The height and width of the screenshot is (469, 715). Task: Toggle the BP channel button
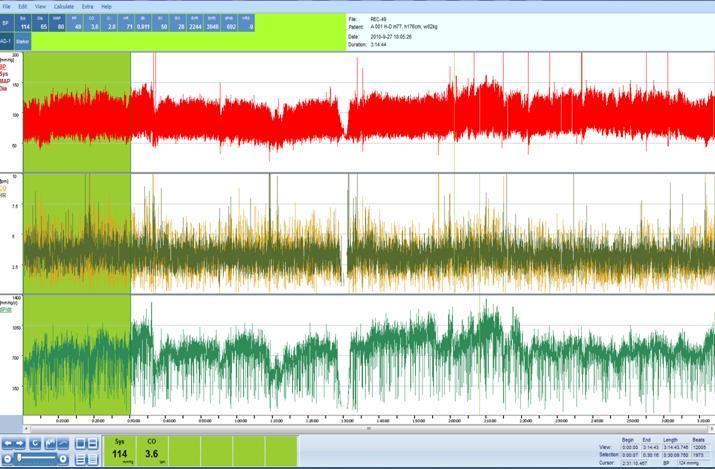pyautogui.click(x=6, y=22)
